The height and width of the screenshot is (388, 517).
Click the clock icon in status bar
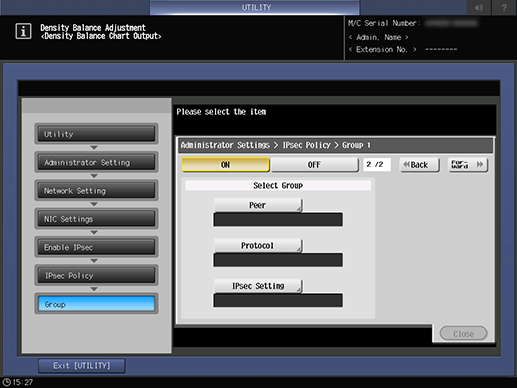point(7,382)
